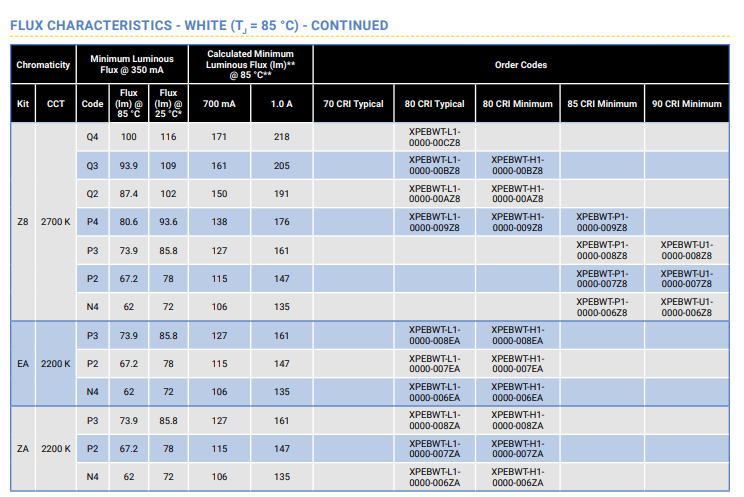This screenshot has height=497, width=744.
Task: Click order code XPEBWT-H1-0000-007ZA
Action: (518, 449)
